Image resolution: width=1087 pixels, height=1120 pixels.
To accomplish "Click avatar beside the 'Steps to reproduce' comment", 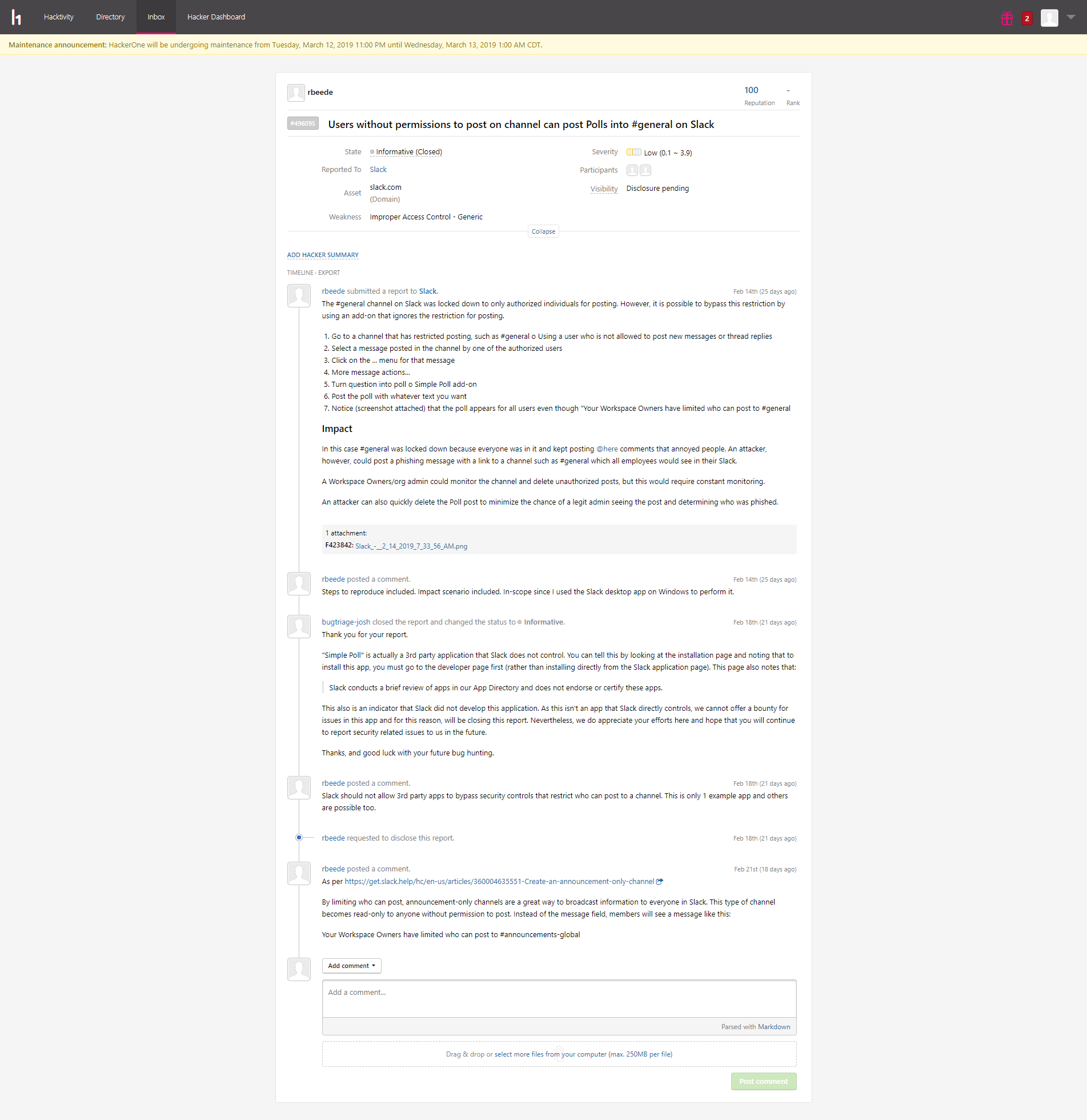I will tap(299, 583).
